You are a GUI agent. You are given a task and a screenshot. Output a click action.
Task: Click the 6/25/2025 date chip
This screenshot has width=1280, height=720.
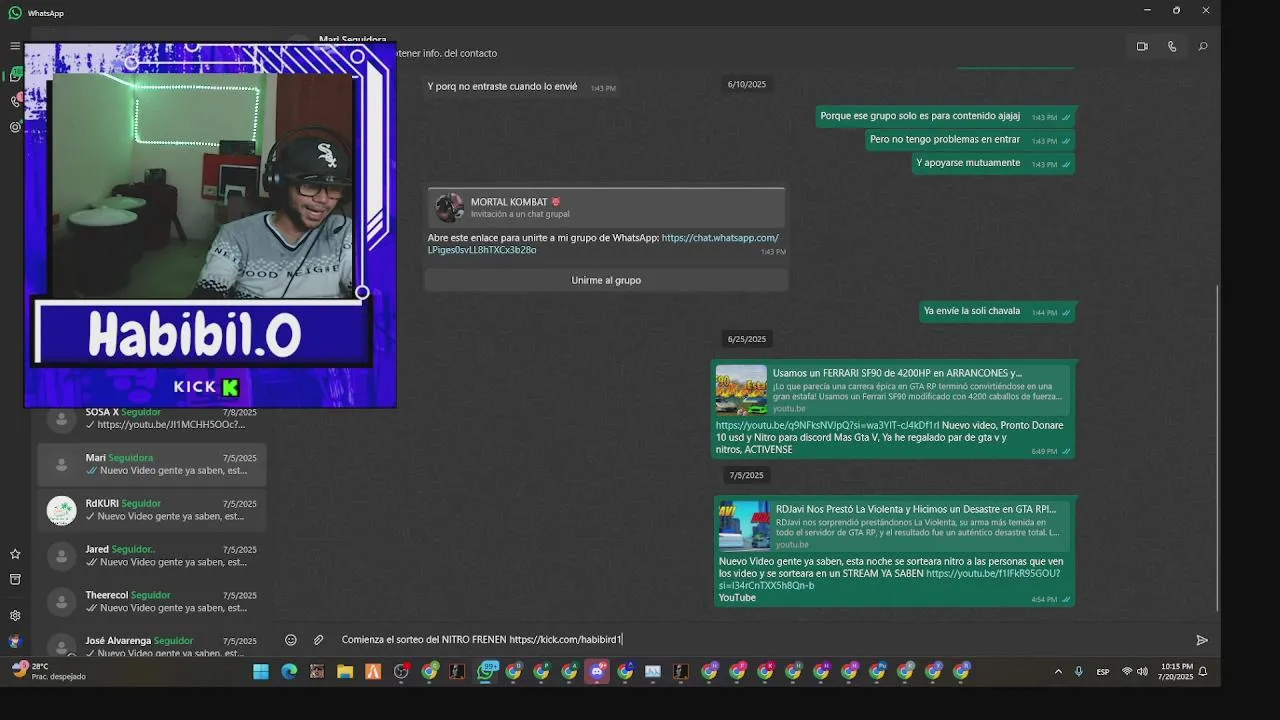coord(747,339)
